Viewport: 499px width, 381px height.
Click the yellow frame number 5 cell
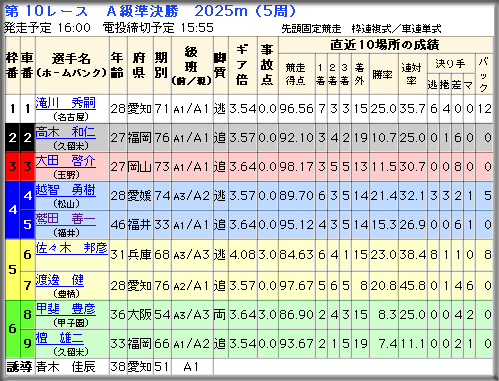tap(13, 269)
